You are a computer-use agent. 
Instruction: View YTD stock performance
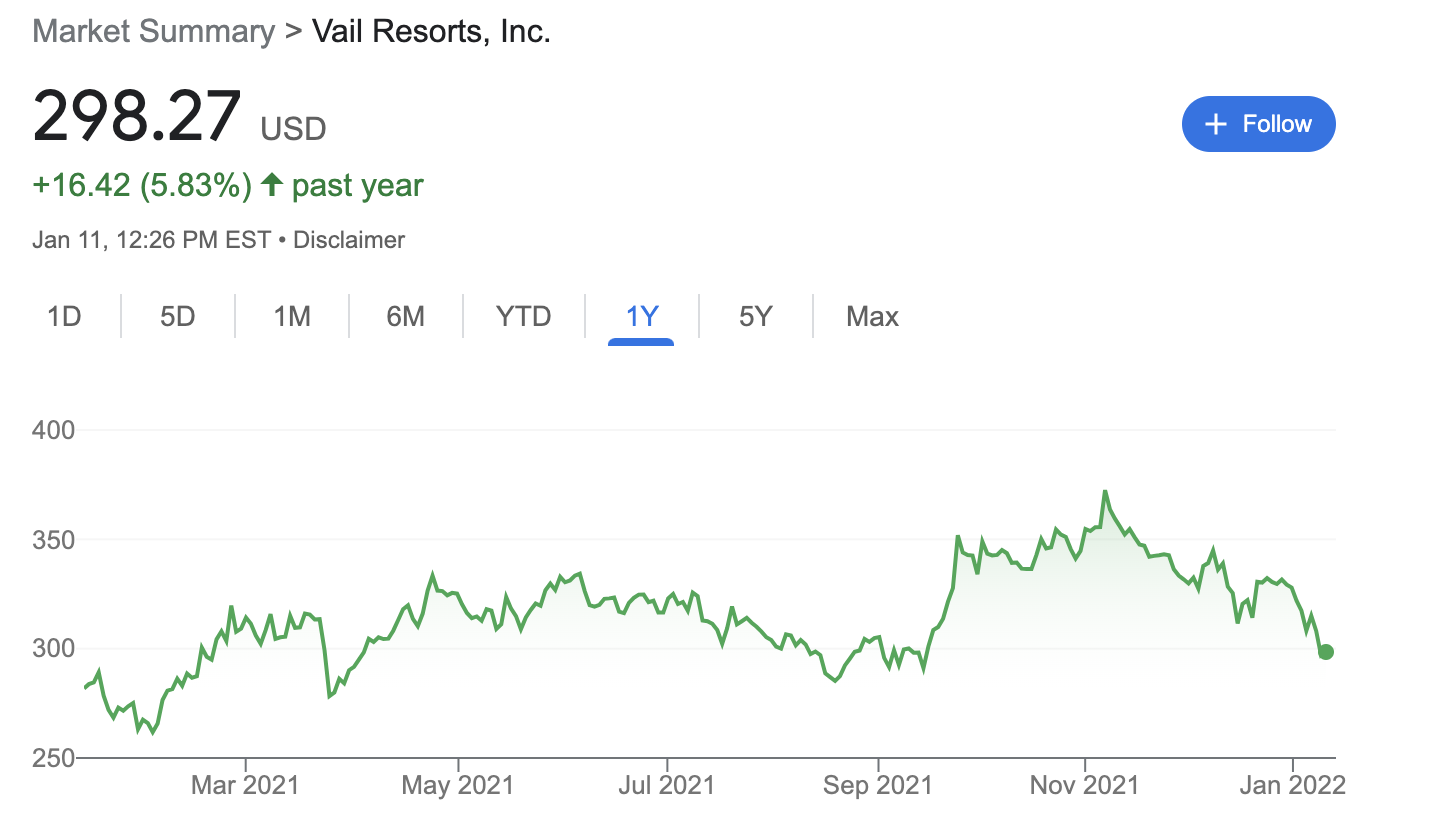coord(523,316)
